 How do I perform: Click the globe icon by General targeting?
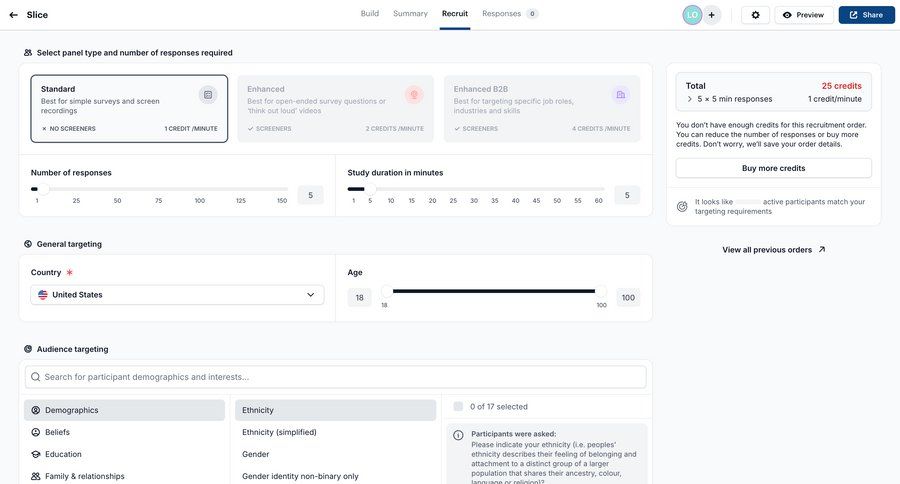coord(28,244)
